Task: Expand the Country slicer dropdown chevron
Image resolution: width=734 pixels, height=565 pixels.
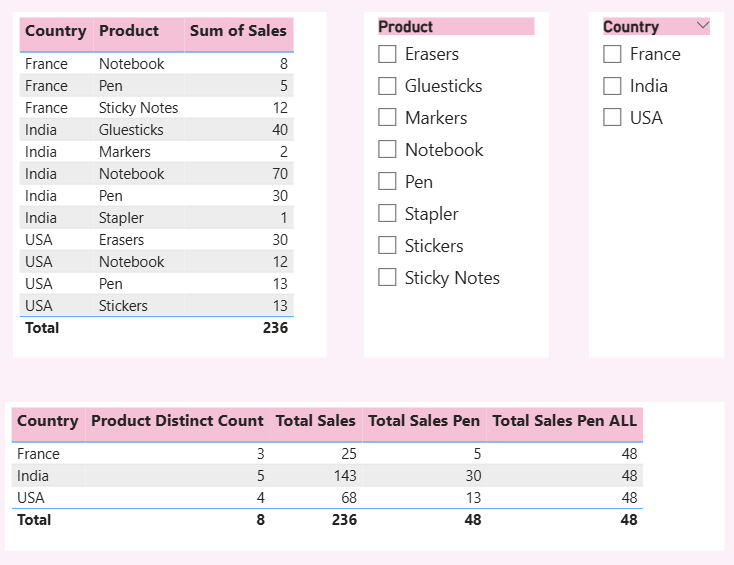Action: [702, 26]
